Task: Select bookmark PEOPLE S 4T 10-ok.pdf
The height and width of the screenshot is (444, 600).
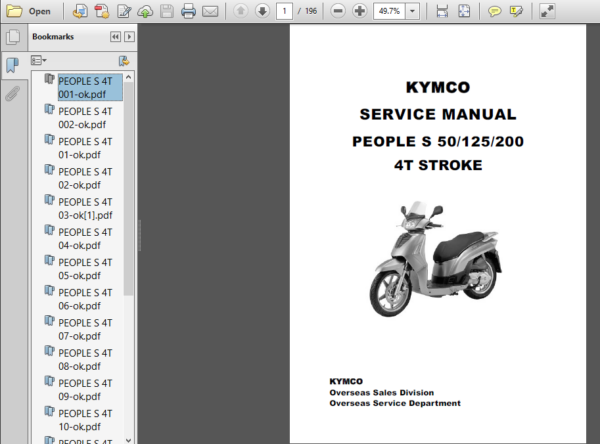Action: pyautogui.click(x=85, y=420)
